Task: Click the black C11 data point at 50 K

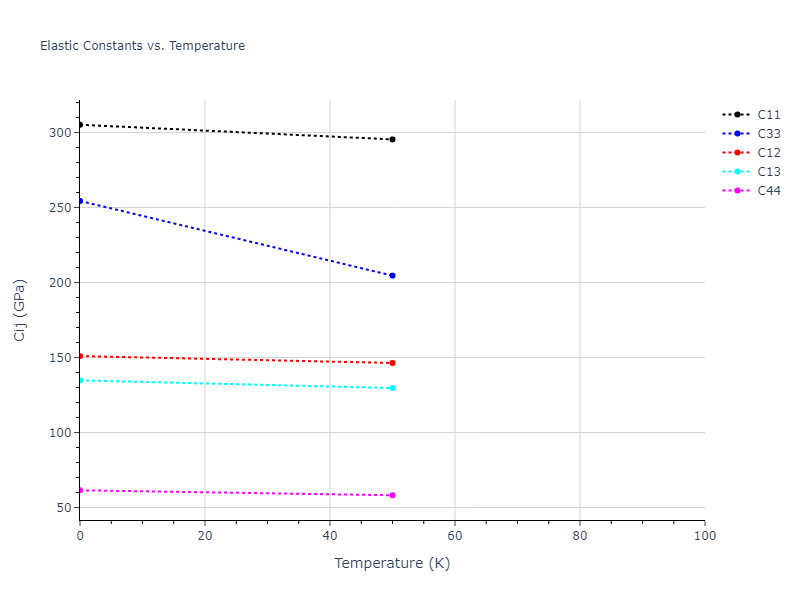Action: 392,139
